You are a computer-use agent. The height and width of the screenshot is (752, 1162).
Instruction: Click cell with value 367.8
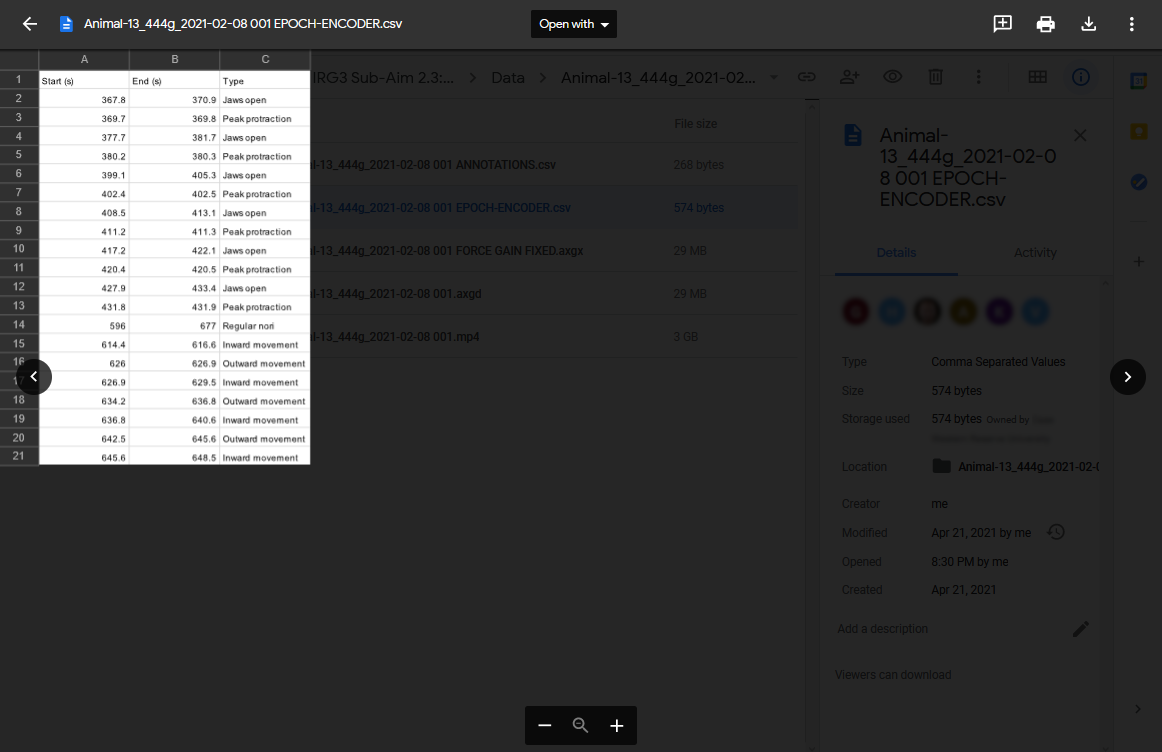[84, 100]
